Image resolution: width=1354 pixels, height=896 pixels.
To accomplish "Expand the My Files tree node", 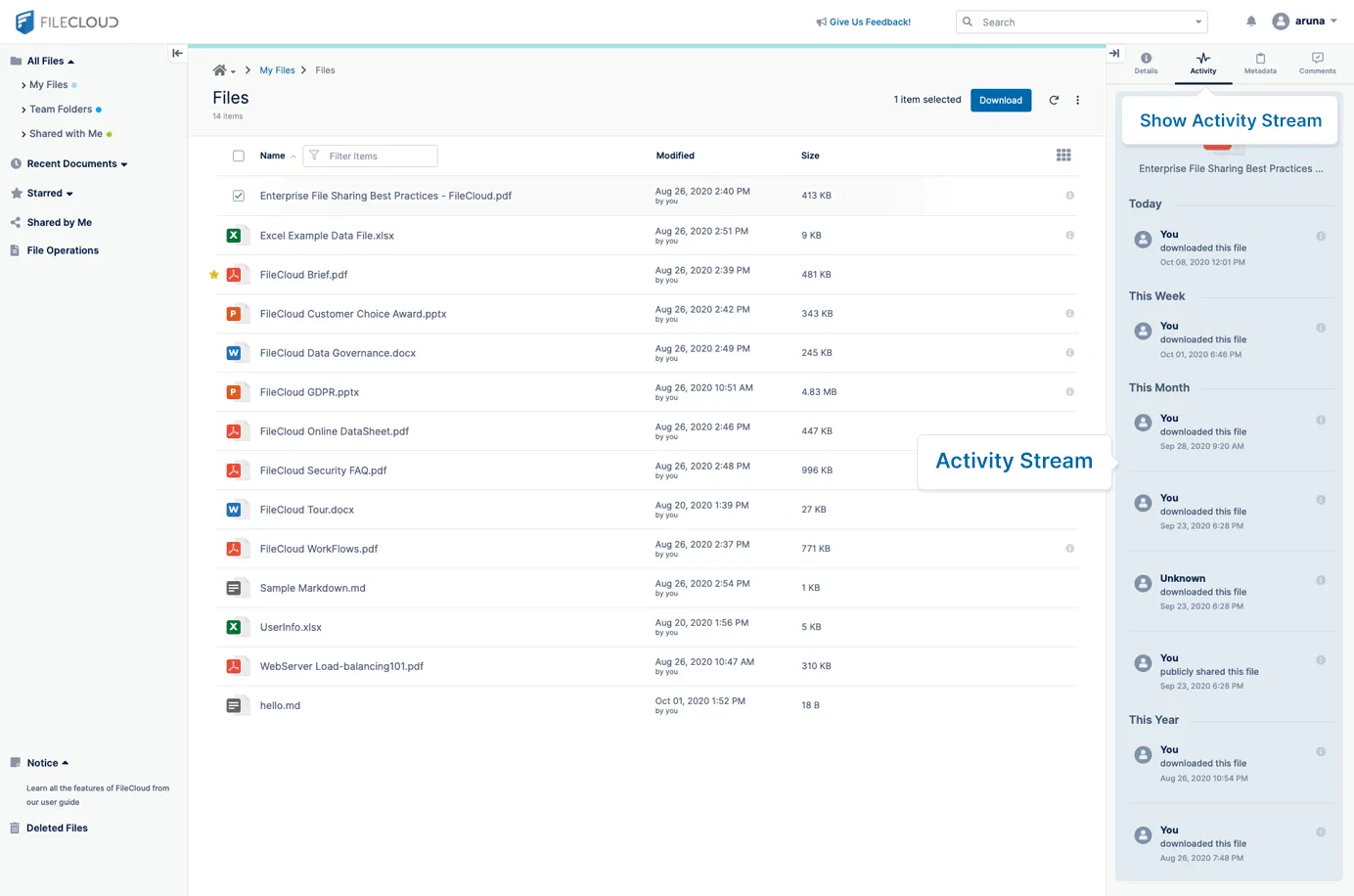I will point(23,86).
